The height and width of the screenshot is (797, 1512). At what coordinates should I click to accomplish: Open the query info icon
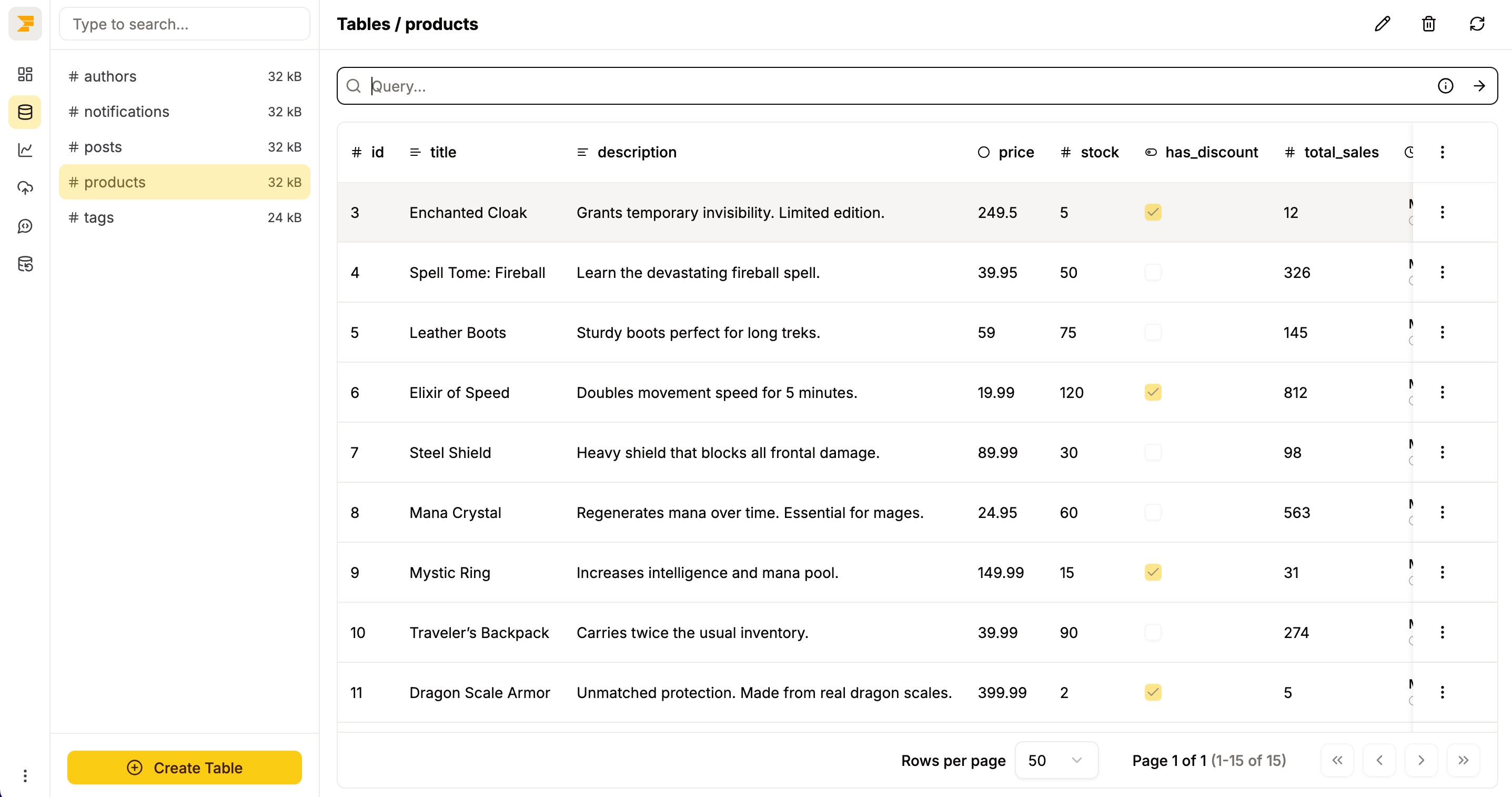click(1445, 86)
